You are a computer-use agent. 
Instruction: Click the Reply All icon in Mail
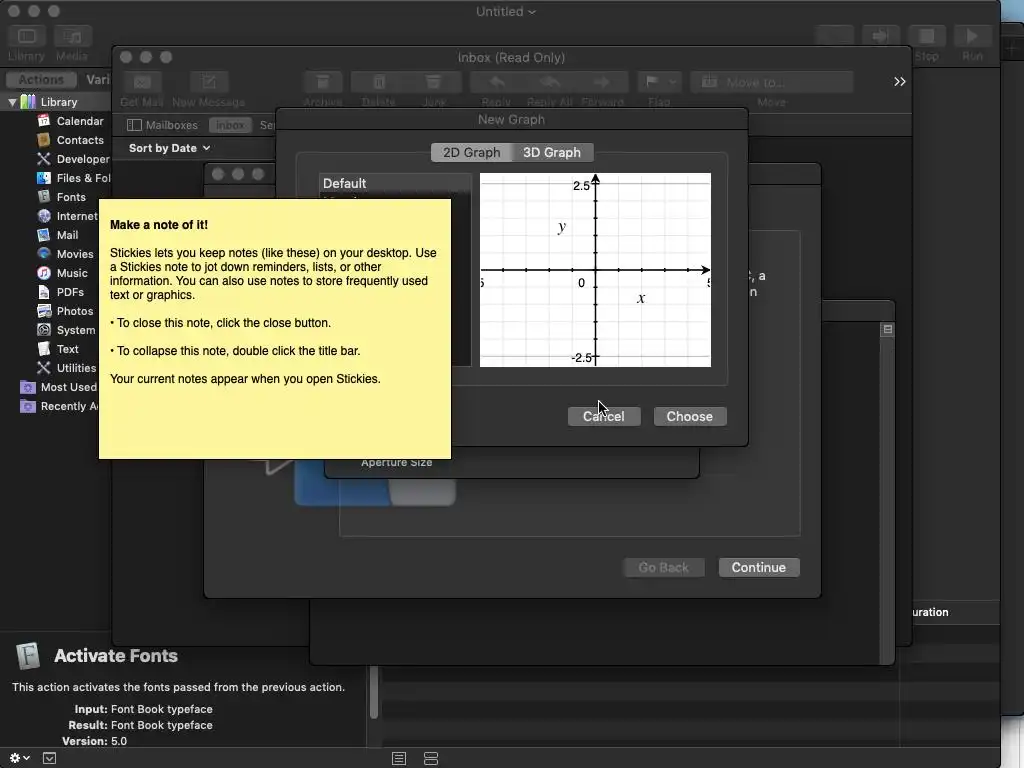550,82
